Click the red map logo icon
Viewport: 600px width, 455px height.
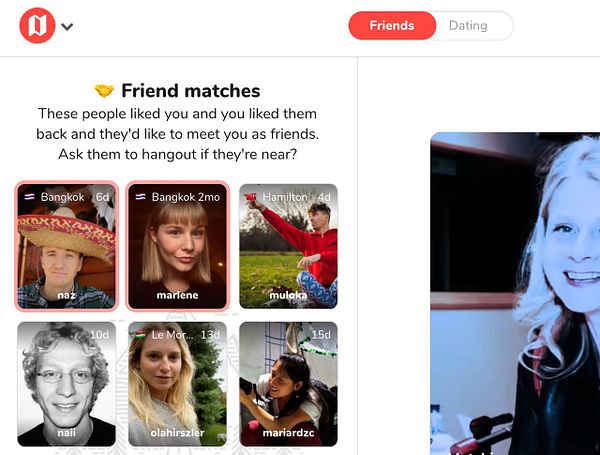click(x=37, y=26)
